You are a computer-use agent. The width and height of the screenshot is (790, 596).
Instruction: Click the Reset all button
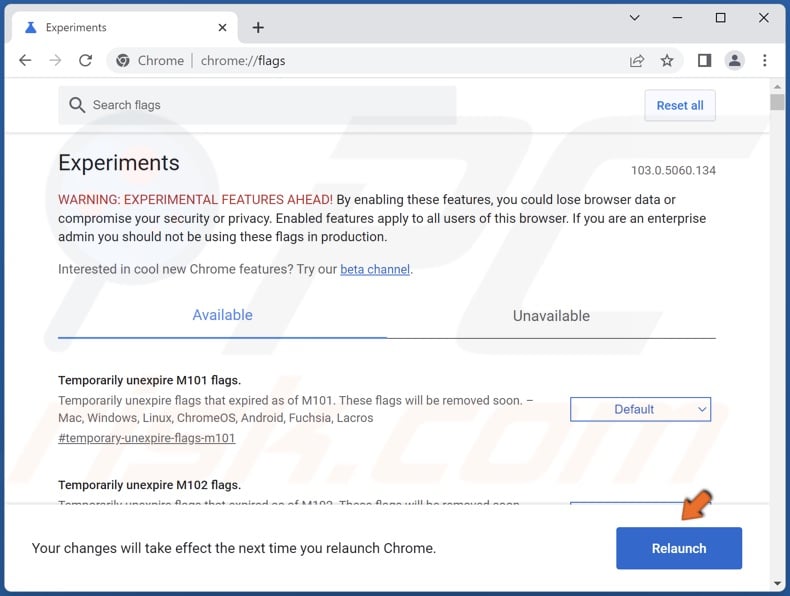tap(680, 105)
